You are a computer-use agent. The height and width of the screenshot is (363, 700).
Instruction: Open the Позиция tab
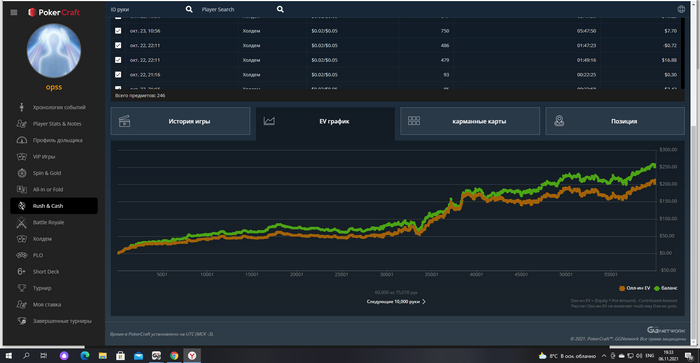click(615, 121)
